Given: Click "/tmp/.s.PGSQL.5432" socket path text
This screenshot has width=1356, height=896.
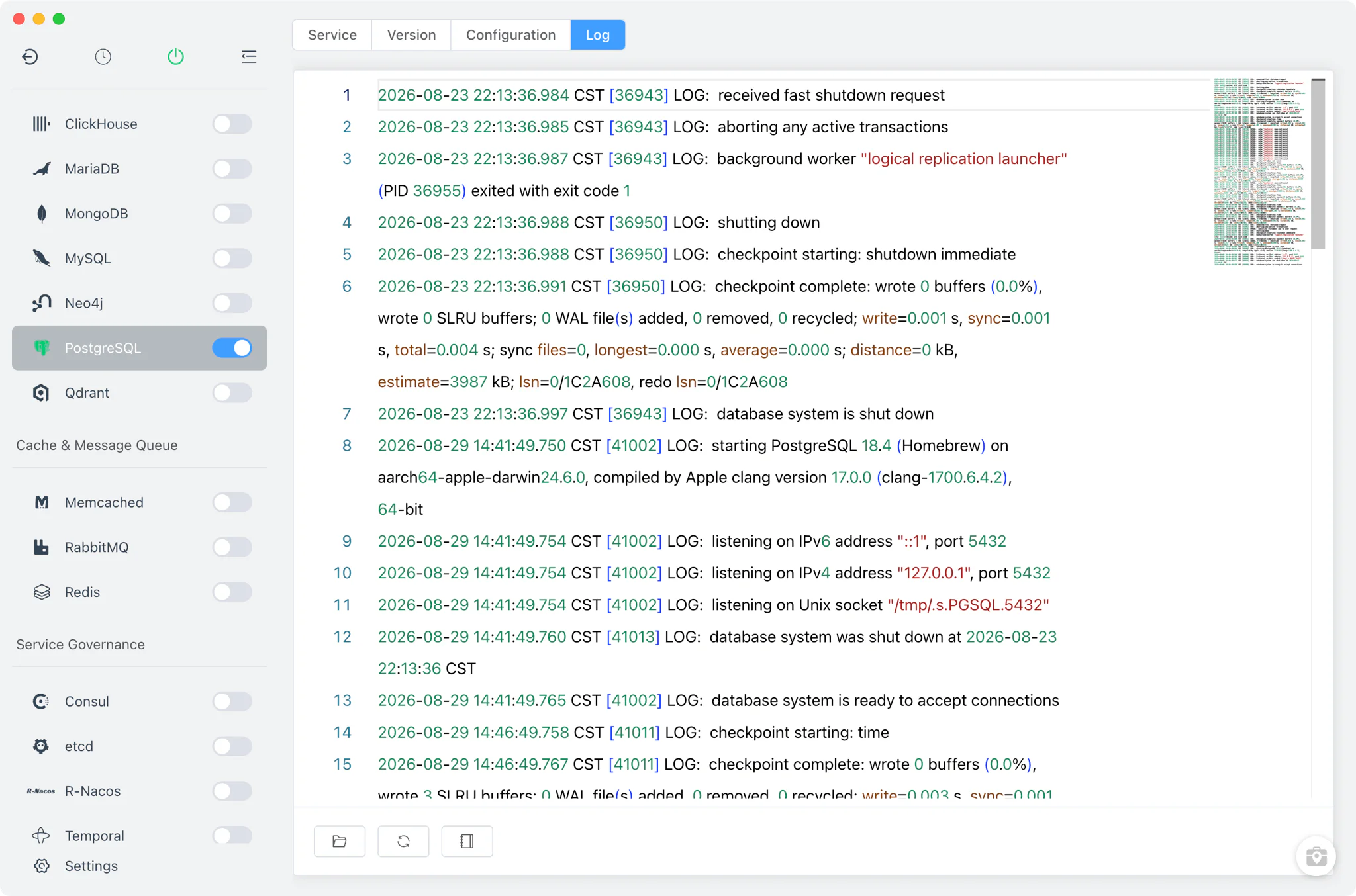Looking at the screenshot, I should tap(968, 605).
